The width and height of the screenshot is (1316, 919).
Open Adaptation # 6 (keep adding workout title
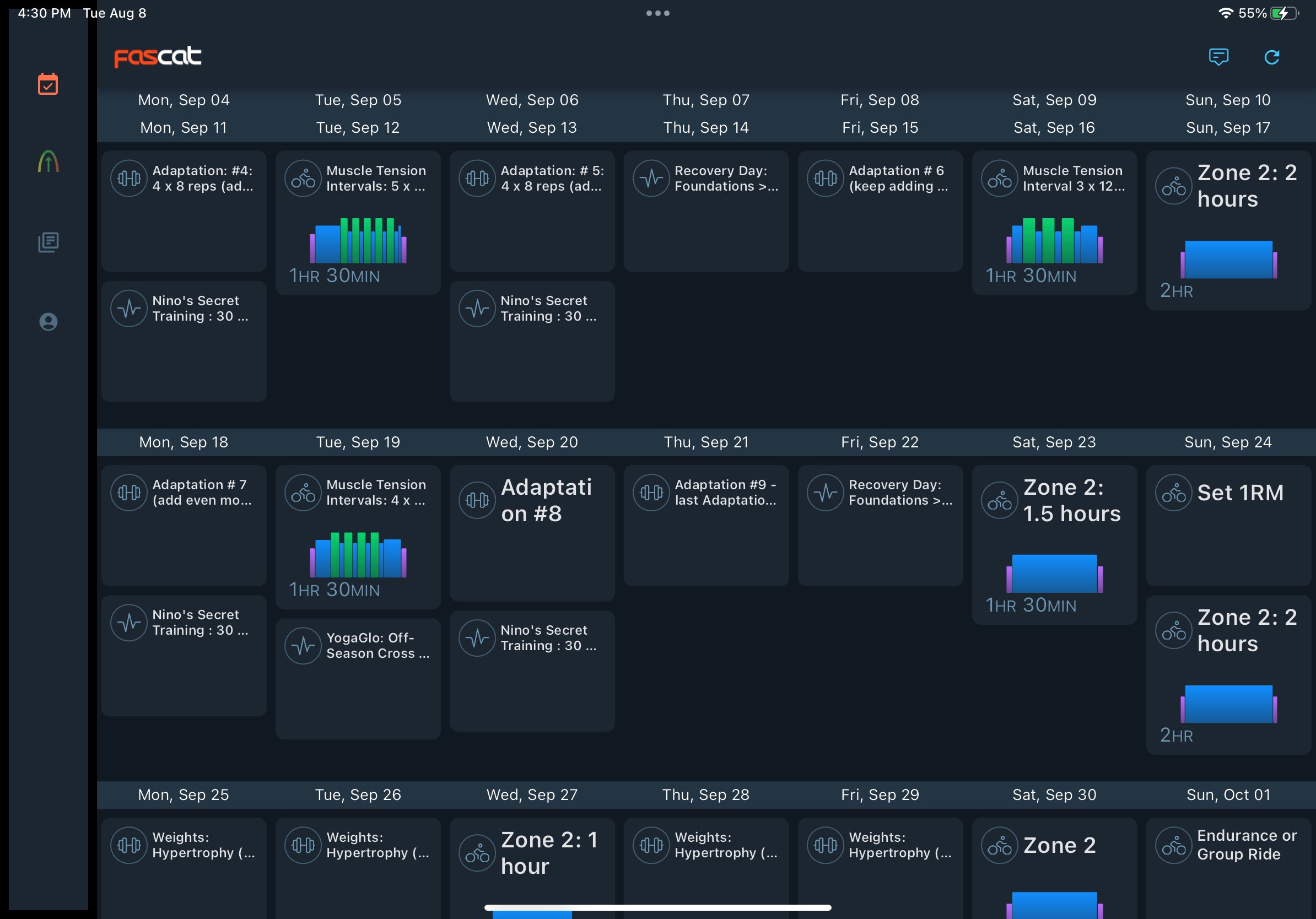pos(899,178)
